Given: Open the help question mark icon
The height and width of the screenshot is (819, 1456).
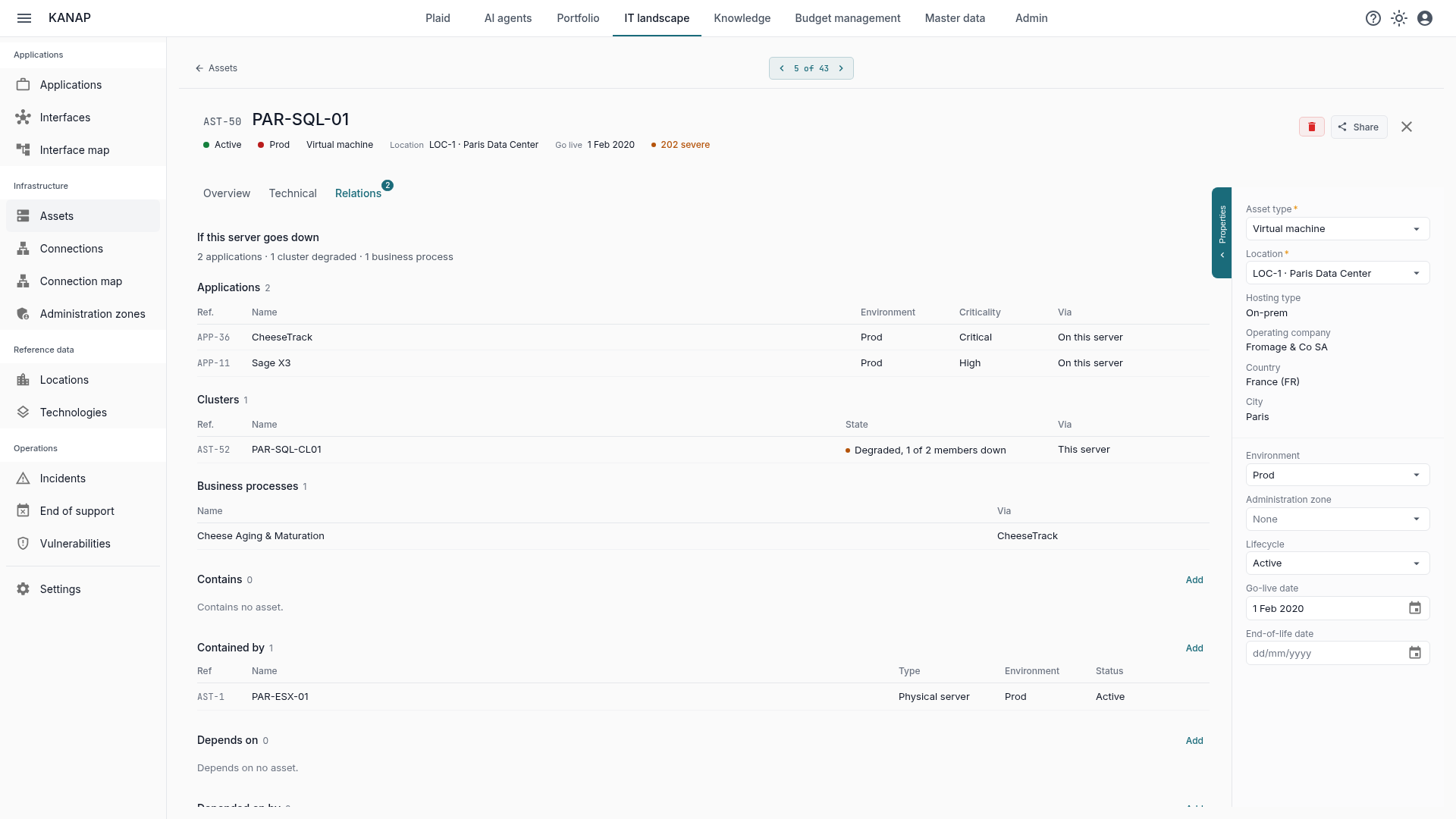Looking at the screenshot, I should click(1373, 18).
